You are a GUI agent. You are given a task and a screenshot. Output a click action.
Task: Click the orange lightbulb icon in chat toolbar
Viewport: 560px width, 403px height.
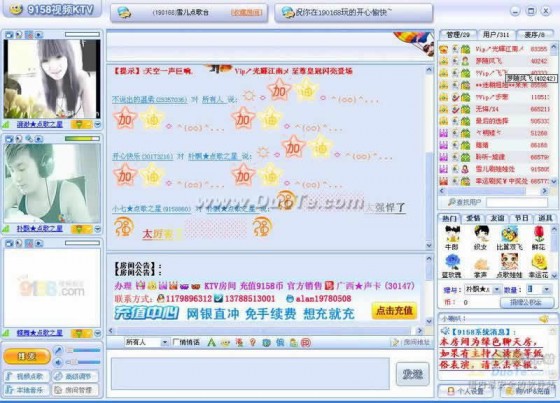[252, 343]
